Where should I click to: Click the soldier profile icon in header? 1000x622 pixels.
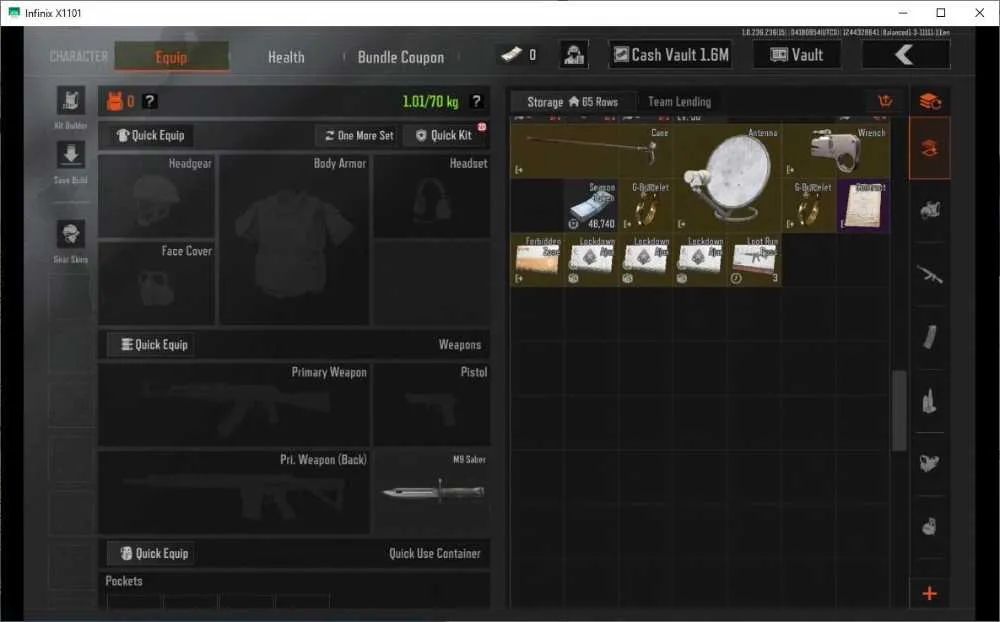574,55
